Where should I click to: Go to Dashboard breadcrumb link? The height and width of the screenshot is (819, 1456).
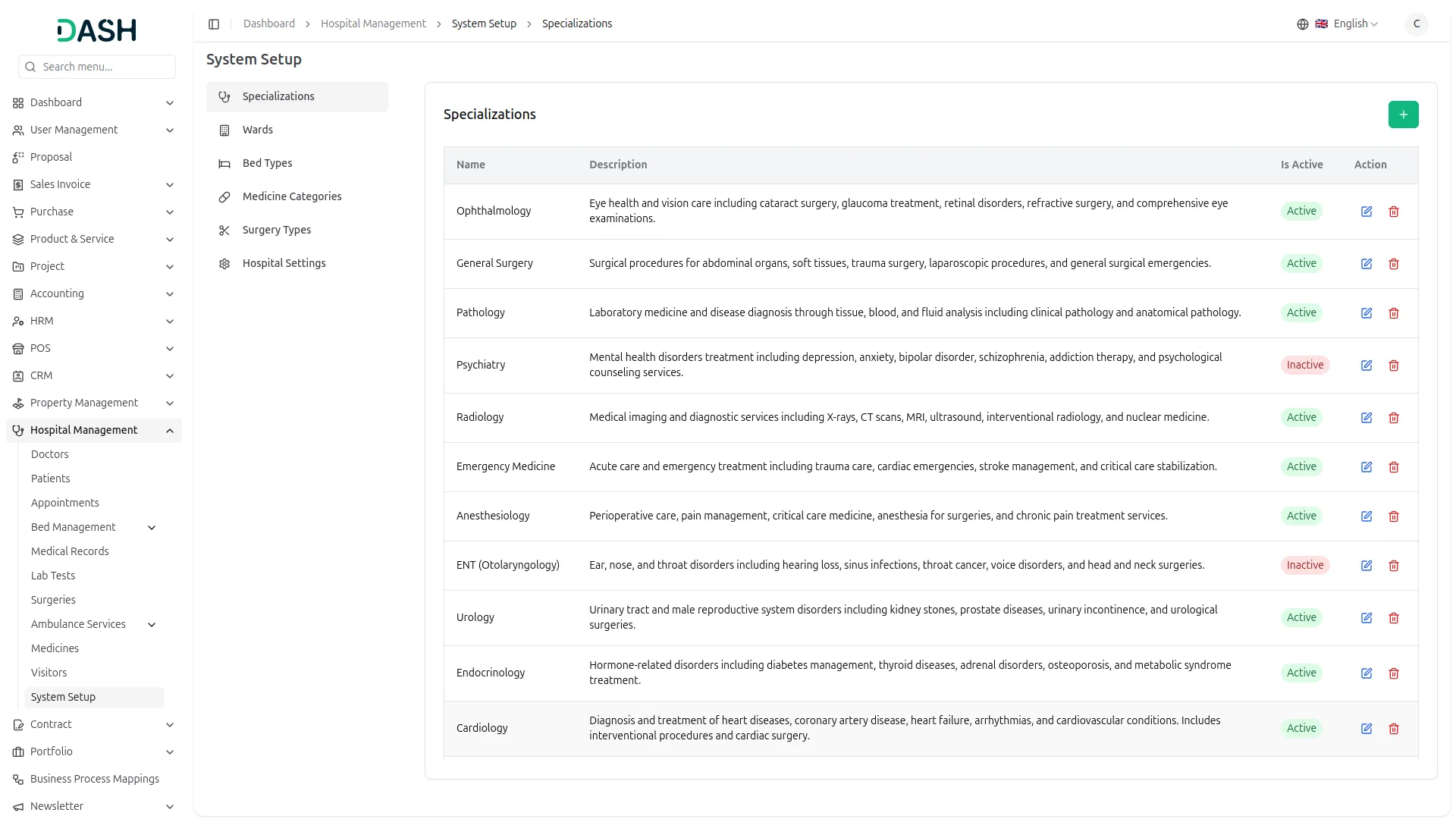click(x=269, y=24)
